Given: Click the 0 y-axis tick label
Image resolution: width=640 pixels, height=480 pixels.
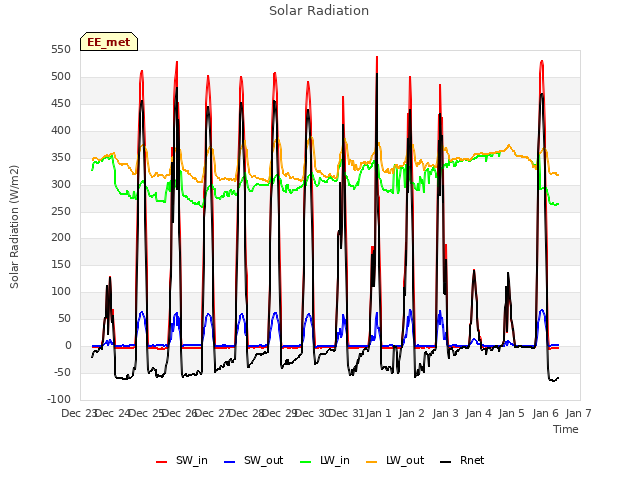Looking at the screenshot, I should coord(68,345).
